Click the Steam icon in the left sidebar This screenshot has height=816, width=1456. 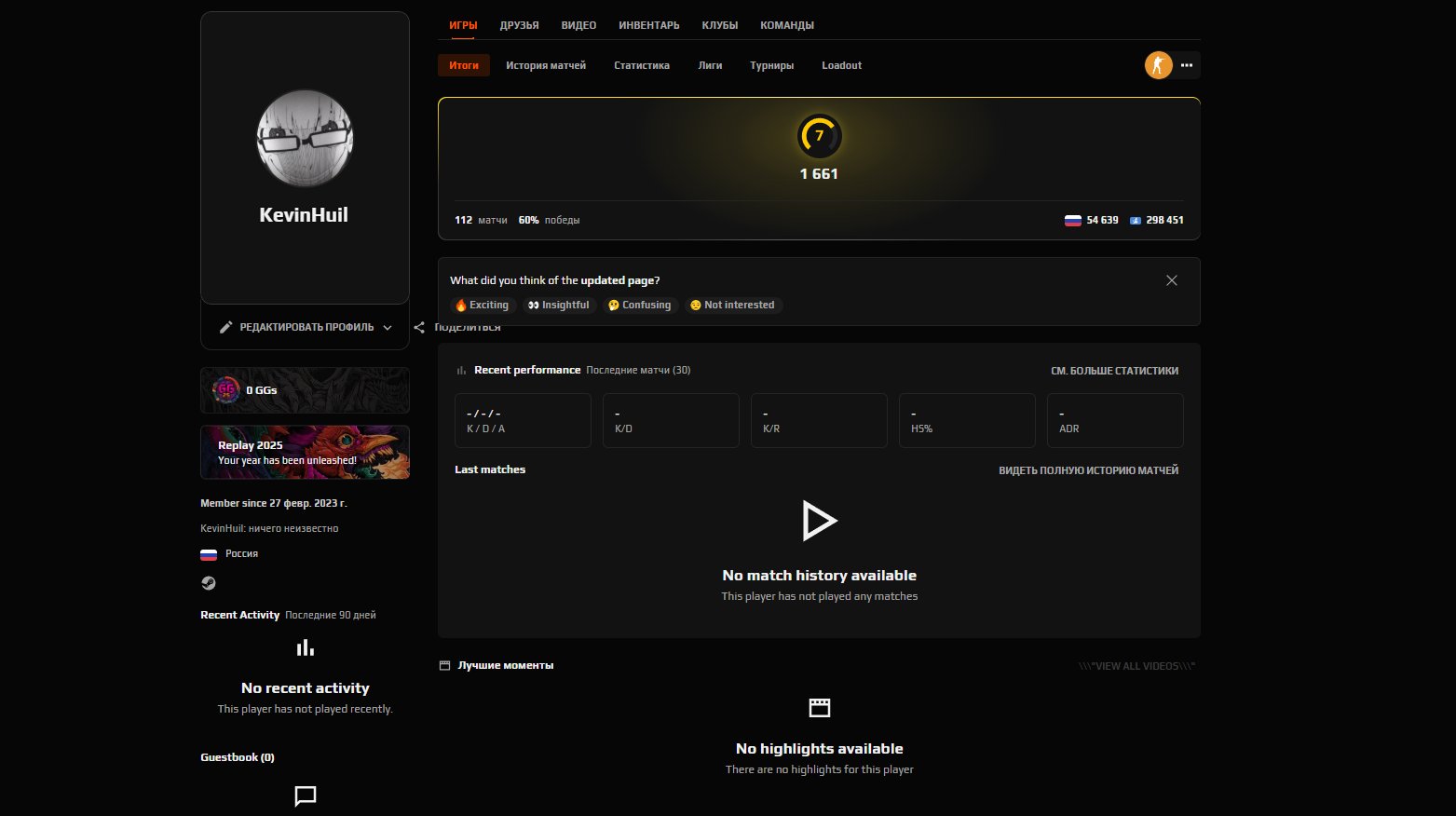pos(209,582)
